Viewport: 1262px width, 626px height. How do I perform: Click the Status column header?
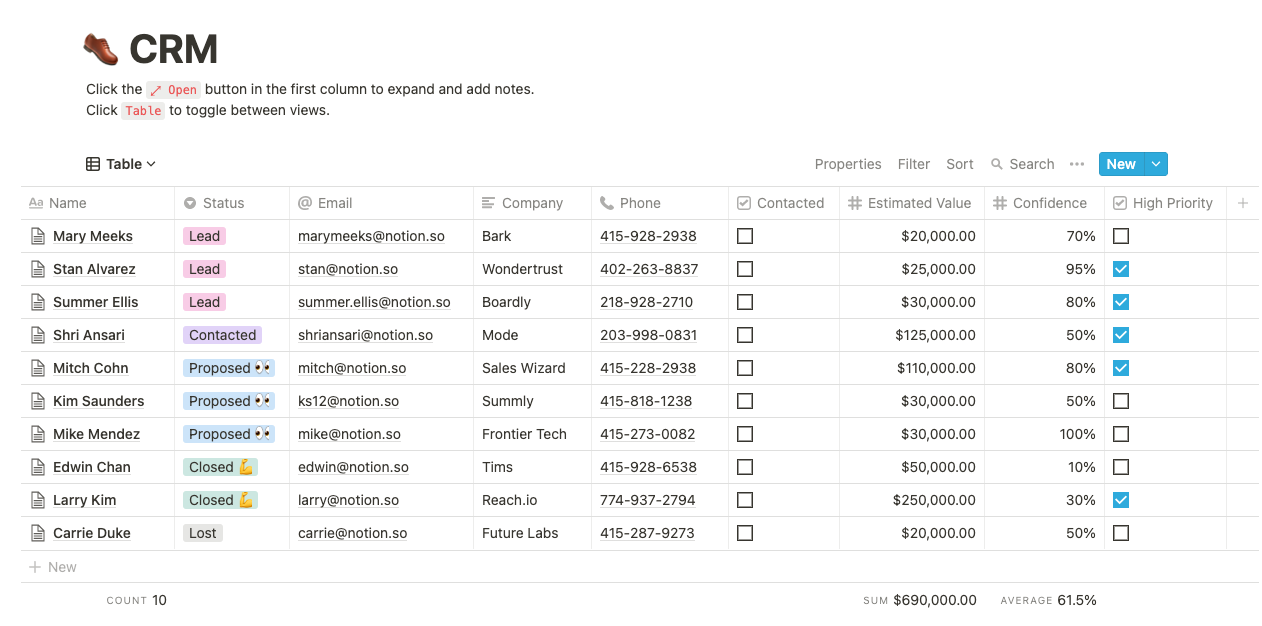(x=232, y=203)
